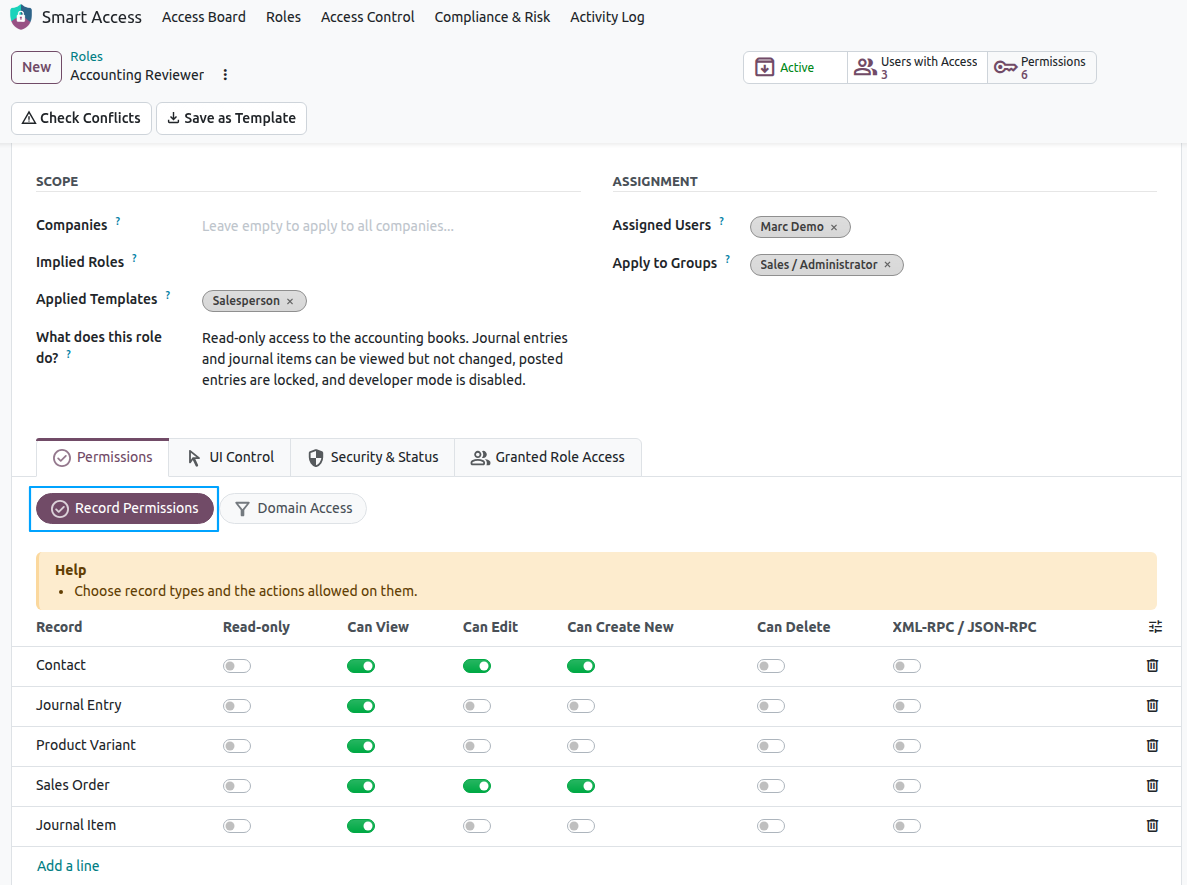The width and height of the screenshot is (1187, 885).
Task: Click Save as Template button
Action: pyautogui.click(x=232, y=118)
